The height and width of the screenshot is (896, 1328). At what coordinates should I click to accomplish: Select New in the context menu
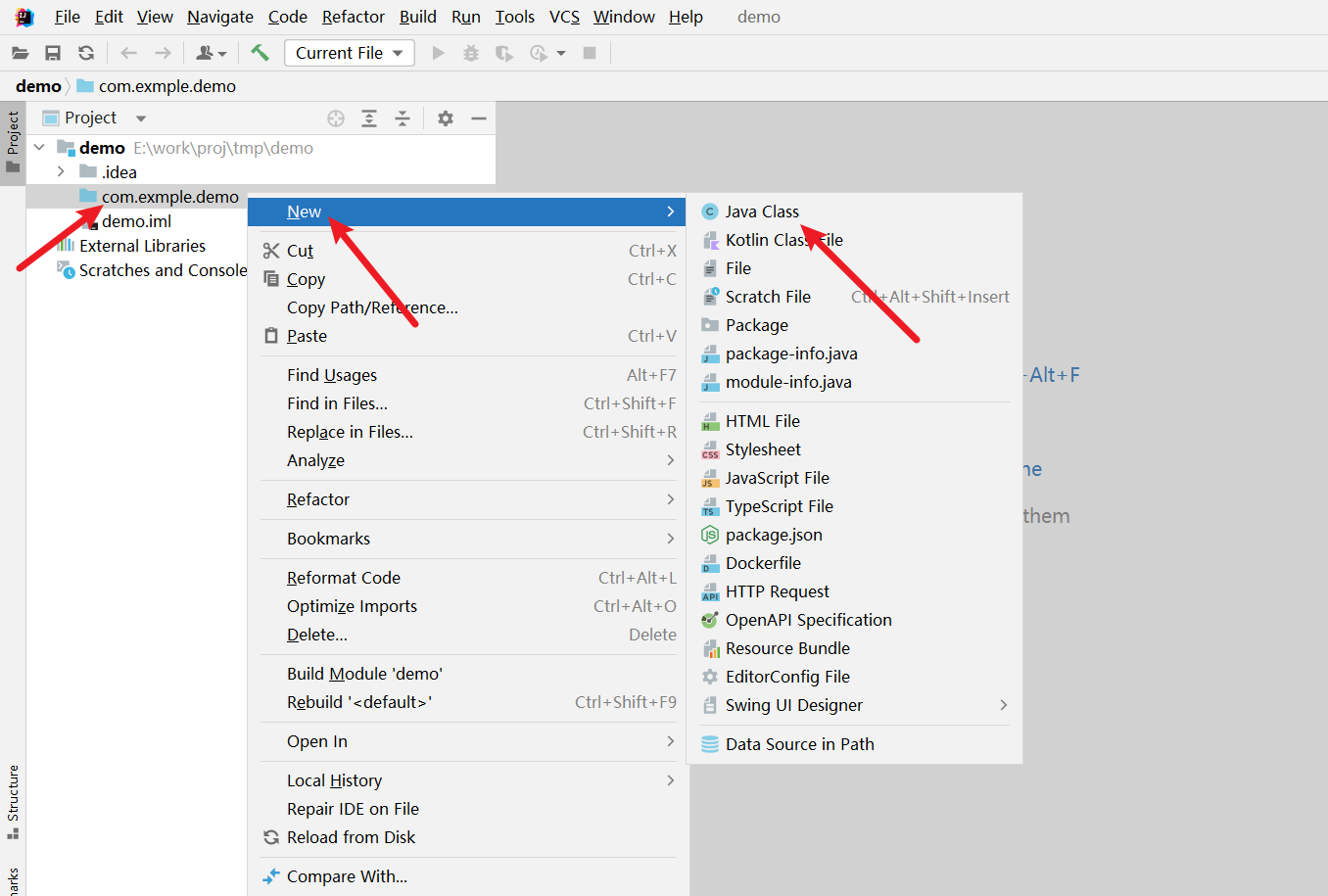(x=466, y=212)
